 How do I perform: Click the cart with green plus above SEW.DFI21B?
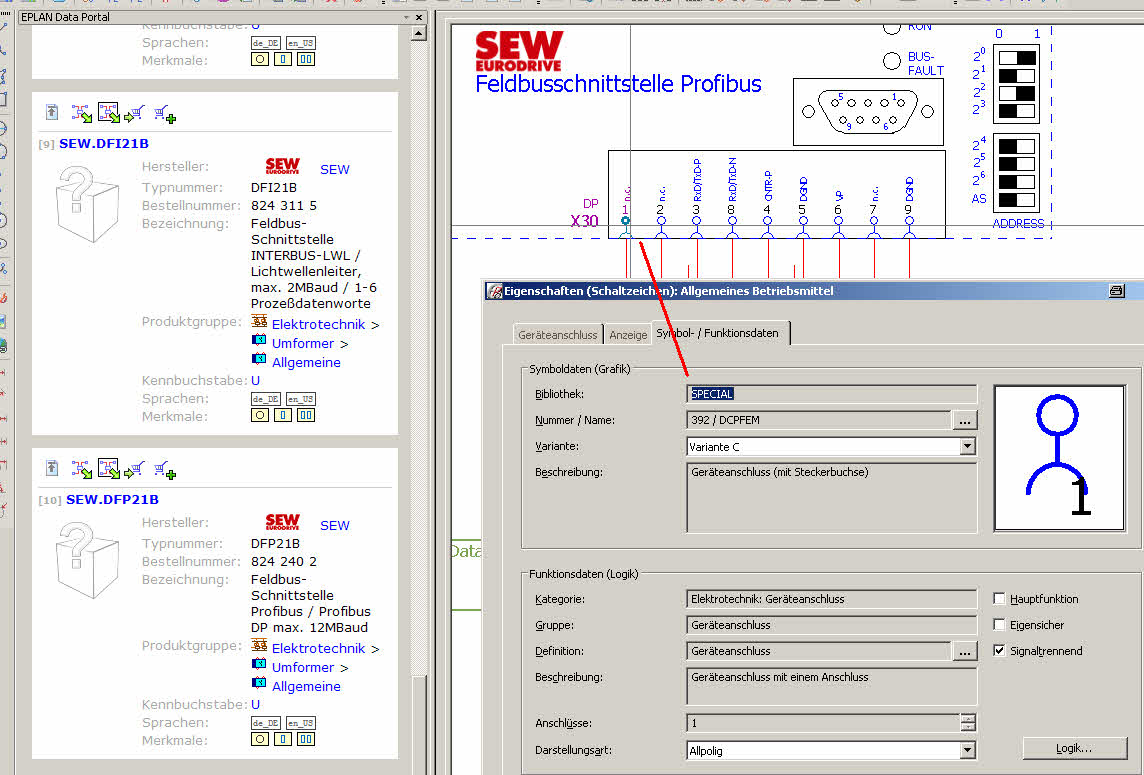[x=165, y=114]
